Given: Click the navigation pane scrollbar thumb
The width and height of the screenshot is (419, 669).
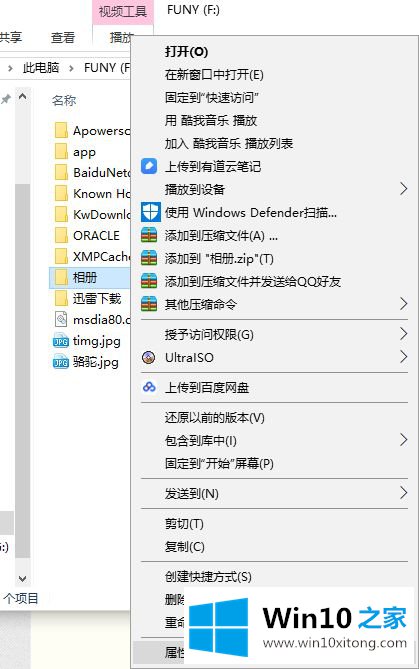Looking at the screenshot, I should [22, 370].
